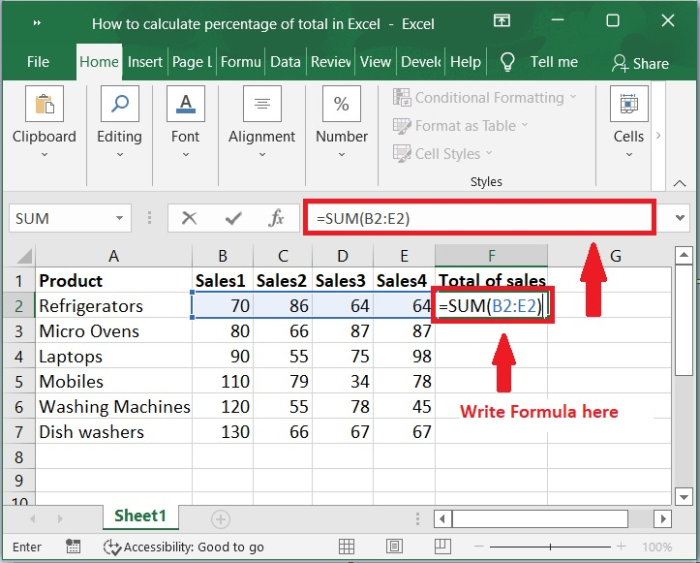This screenshot has width=700, height=563.
Task: Open the Review tab
Action: click(331, 62)
